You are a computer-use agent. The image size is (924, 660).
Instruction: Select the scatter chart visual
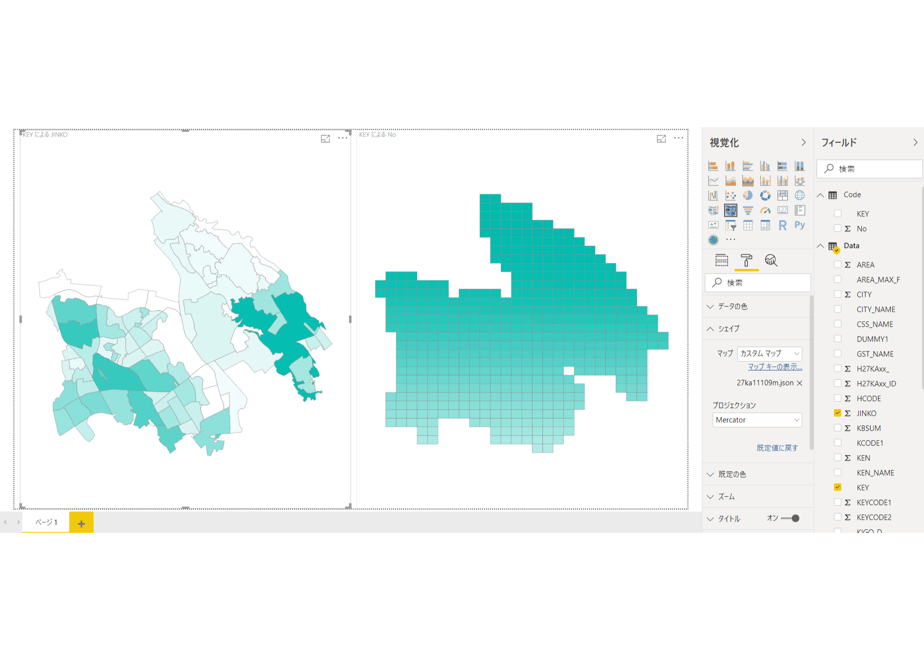point(730,196)
